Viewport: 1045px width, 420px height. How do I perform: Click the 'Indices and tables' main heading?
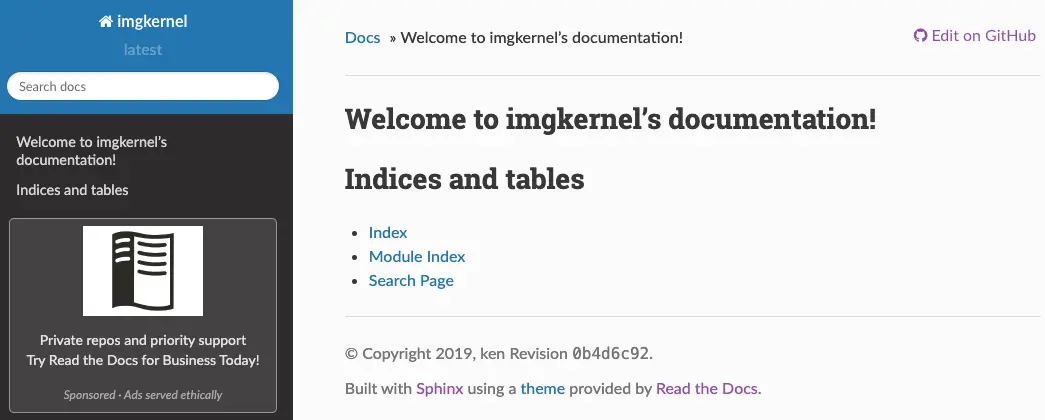[x=465, y=179]
